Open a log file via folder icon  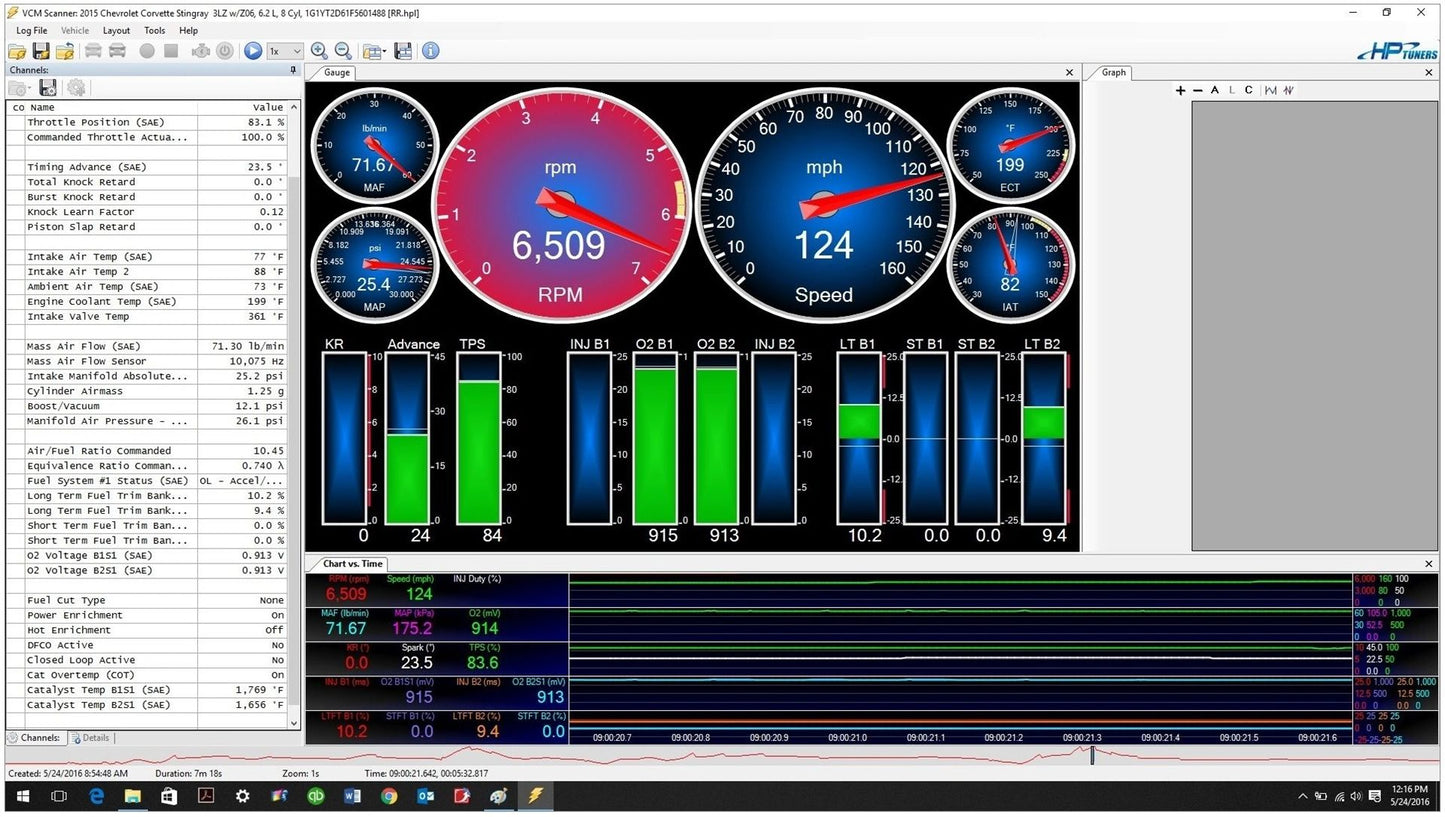17,50
